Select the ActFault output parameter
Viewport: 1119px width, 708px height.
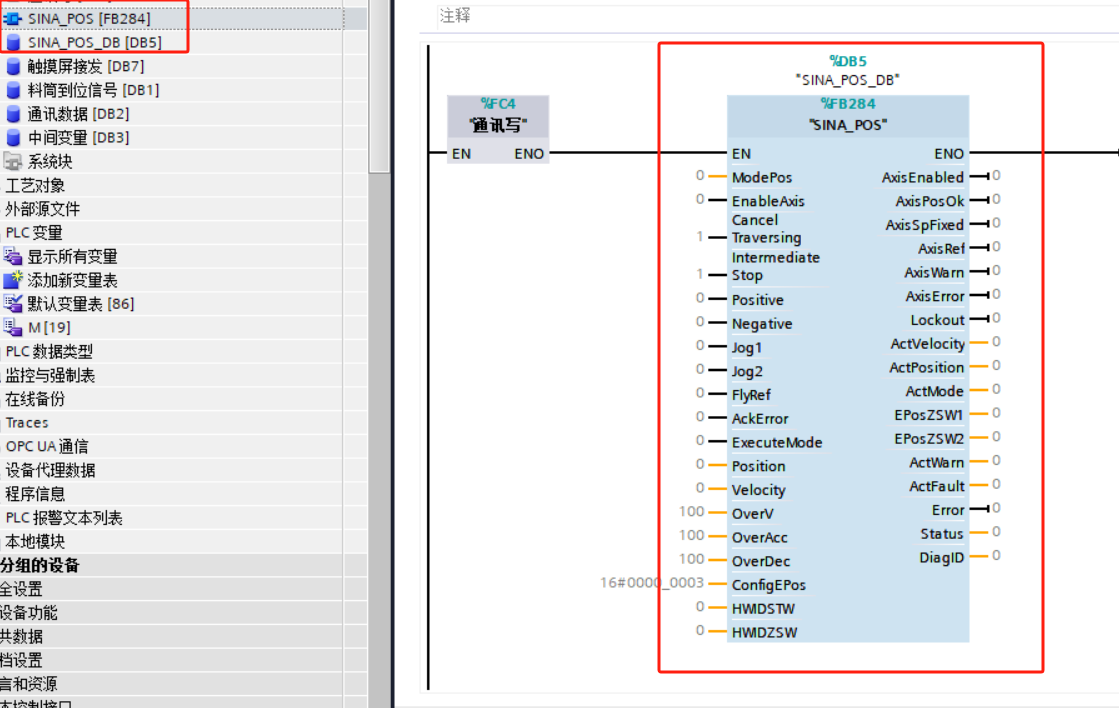pyautogui.click(x=936, y=486)
